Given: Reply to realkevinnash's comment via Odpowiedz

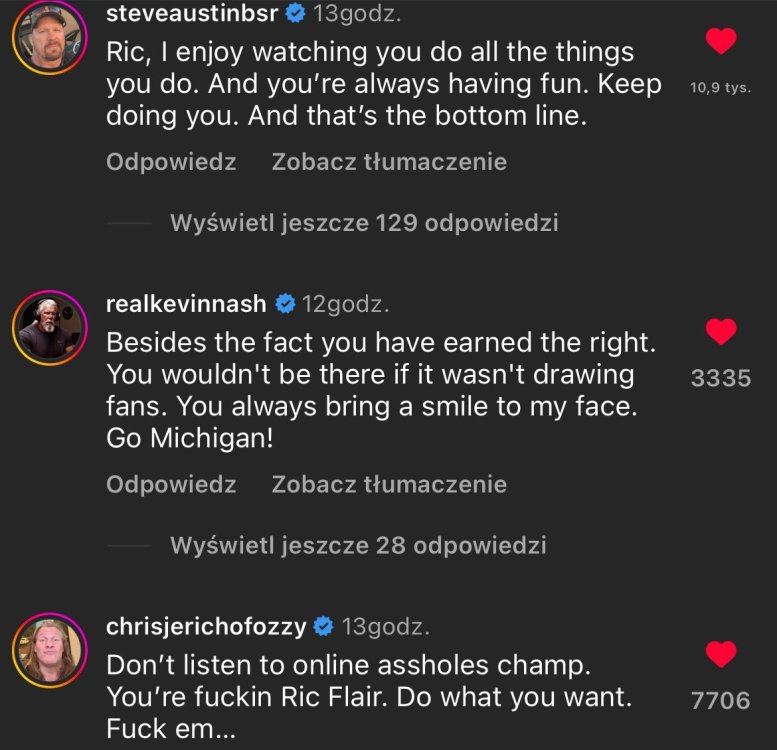Looking at the screenshot, I should coord(171,485).
